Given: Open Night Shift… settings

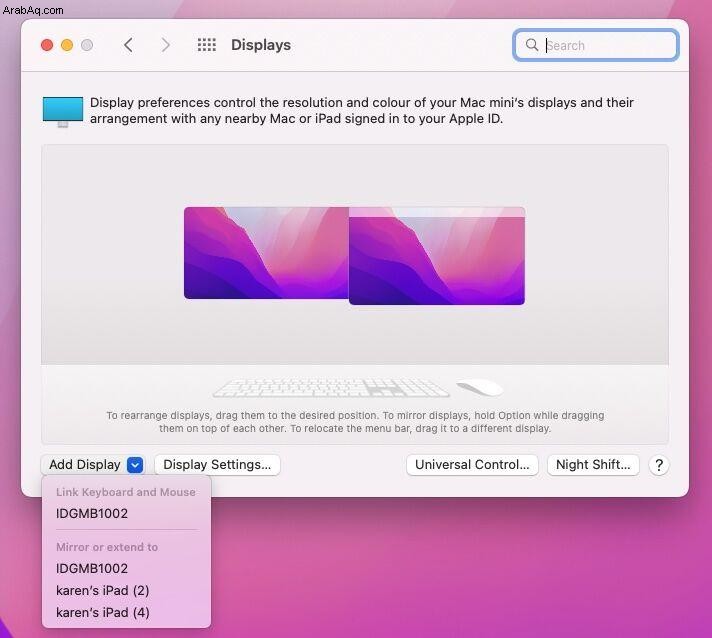Looking at the screenshot, I should click(x=593, y=465).
